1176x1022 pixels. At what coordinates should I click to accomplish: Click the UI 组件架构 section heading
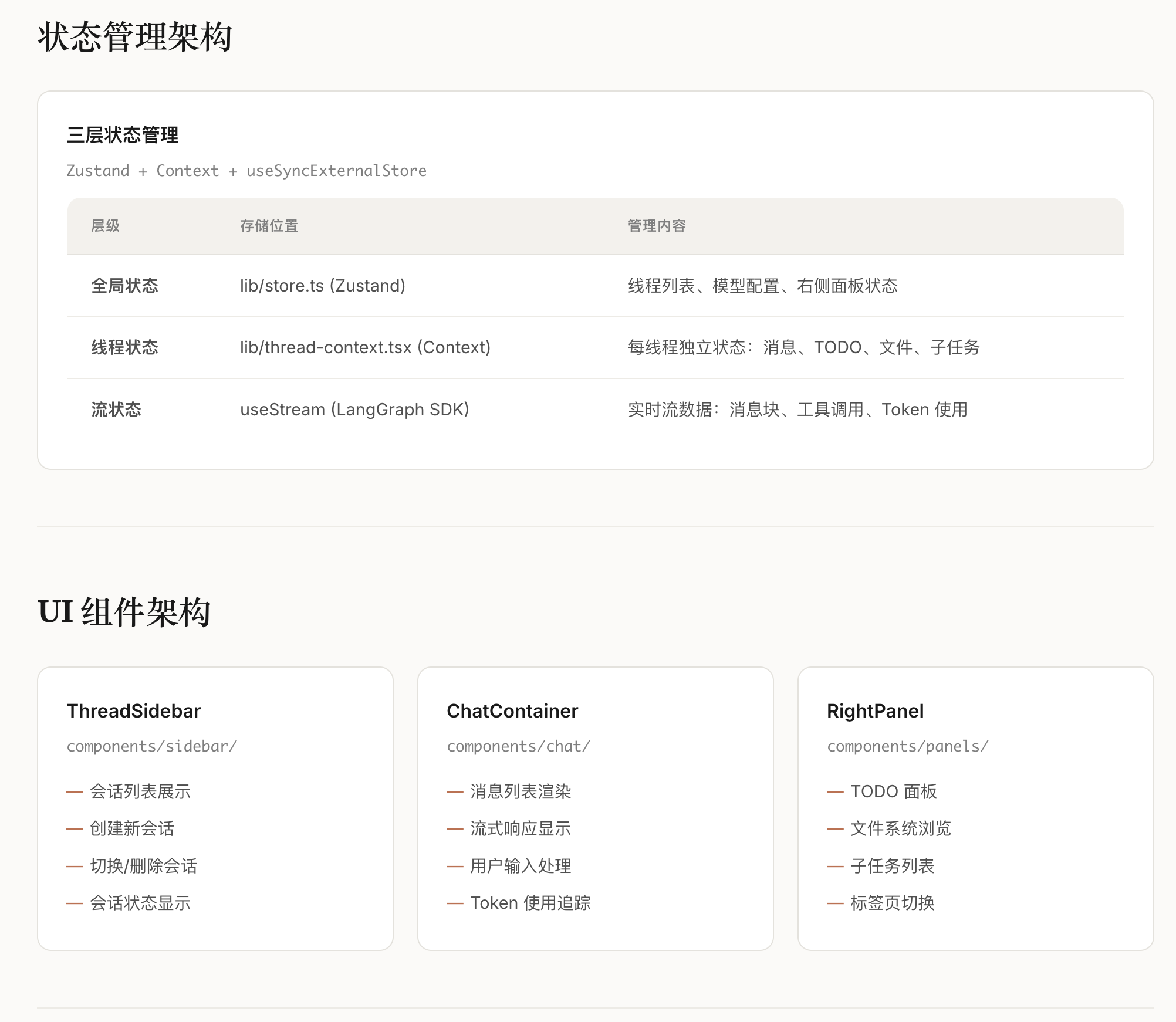click(x=124, y=612)
